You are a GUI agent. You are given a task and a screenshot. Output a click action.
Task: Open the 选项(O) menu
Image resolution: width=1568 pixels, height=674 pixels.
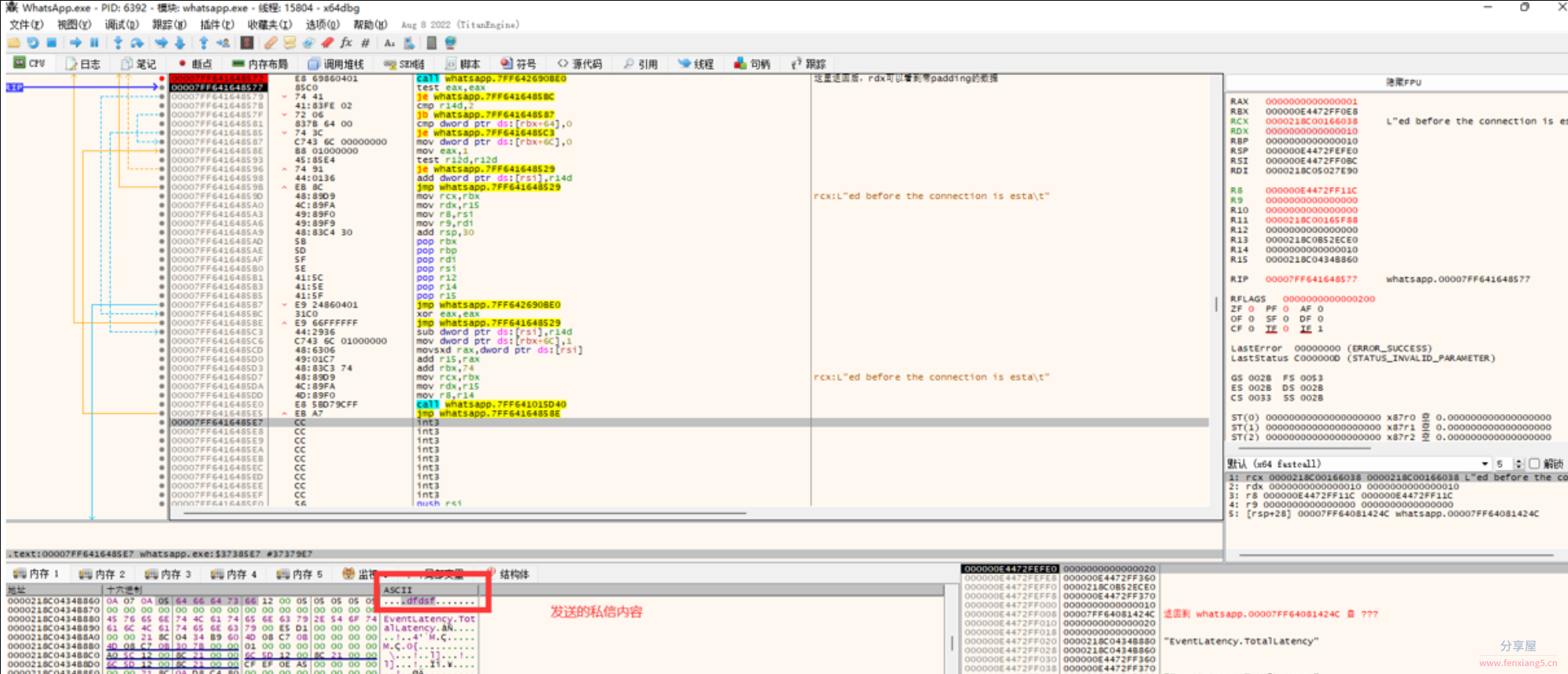pos(323,24)
